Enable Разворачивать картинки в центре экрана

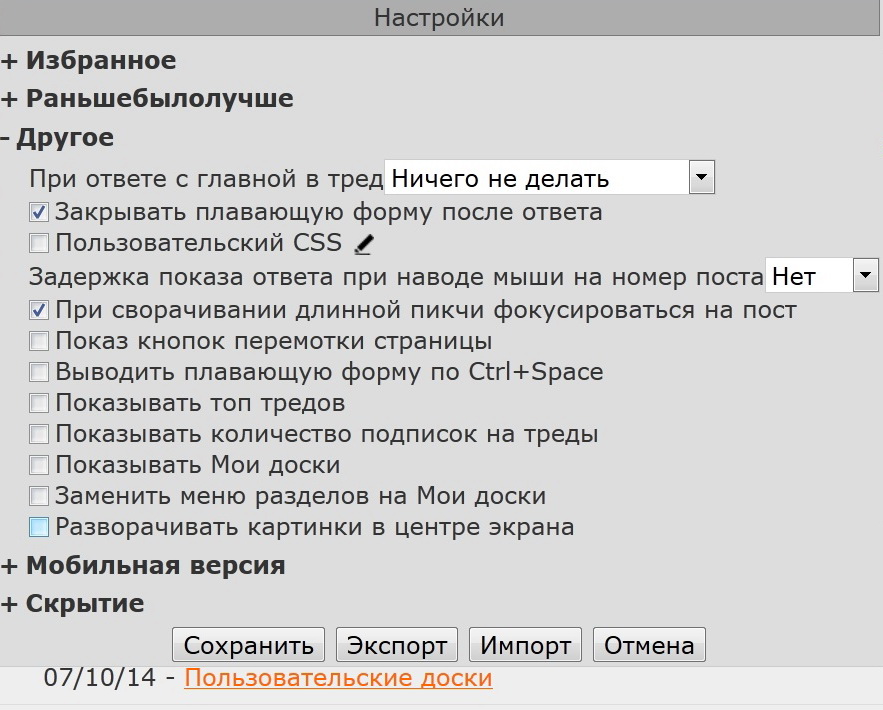tap(39, 527)
